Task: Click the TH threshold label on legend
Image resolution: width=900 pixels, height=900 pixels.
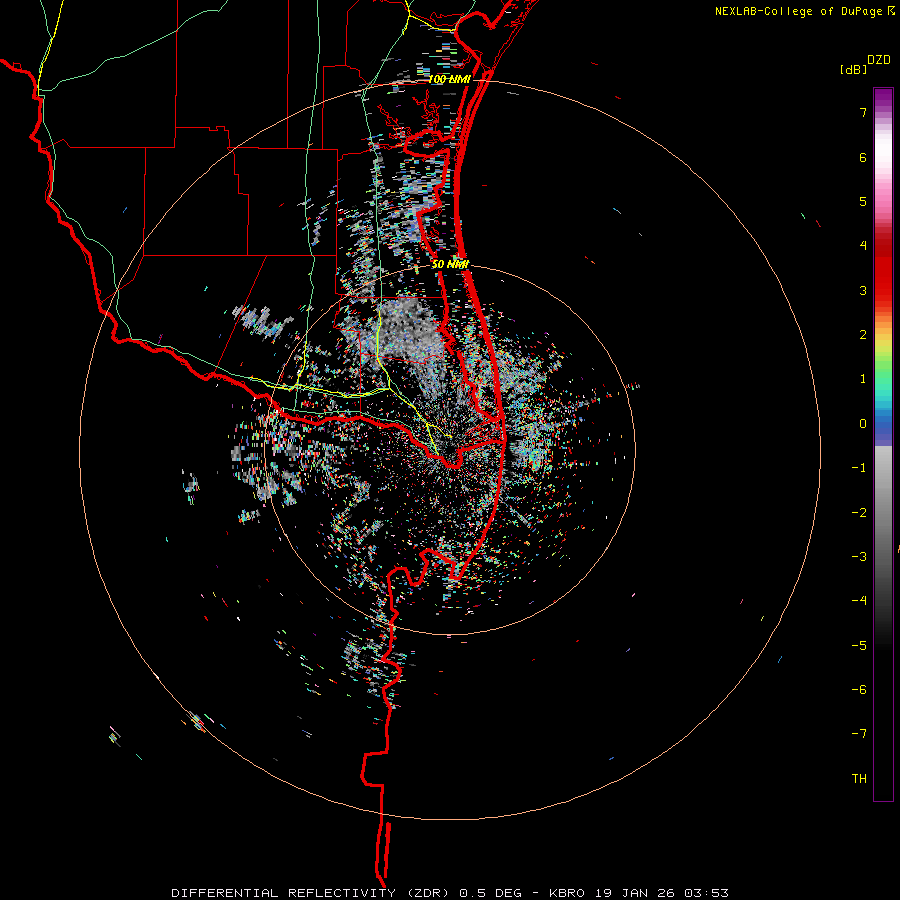Action: tap(859, 779)
